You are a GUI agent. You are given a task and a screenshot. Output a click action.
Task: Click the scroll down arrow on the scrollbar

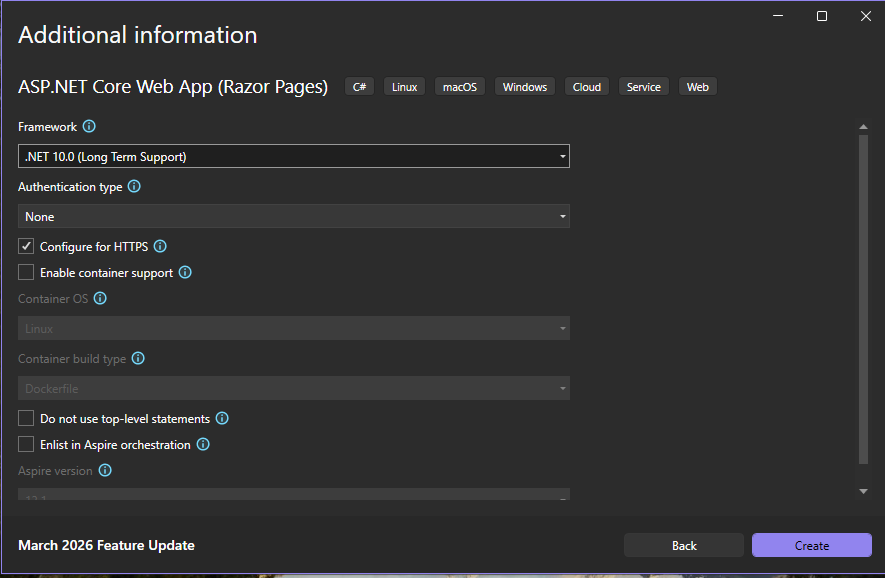(x=863, y=491)
